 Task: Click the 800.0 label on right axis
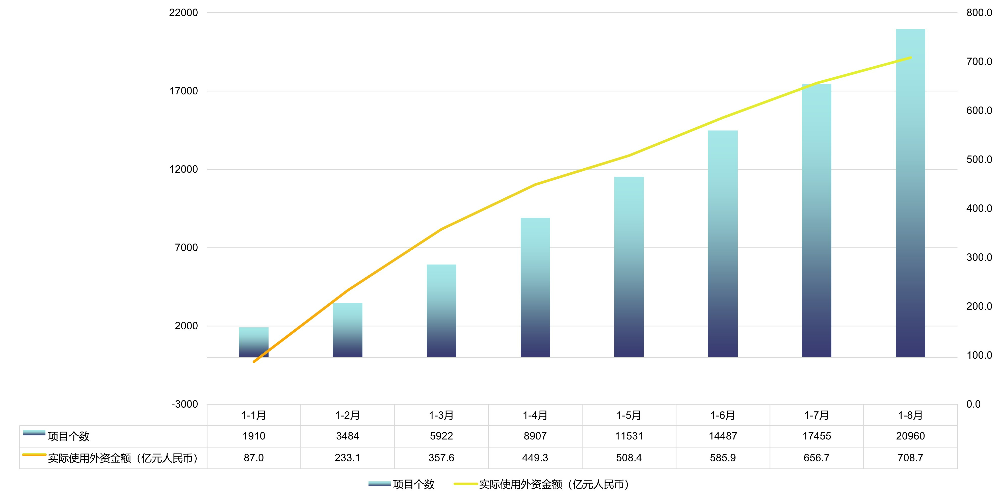point(979,13)
